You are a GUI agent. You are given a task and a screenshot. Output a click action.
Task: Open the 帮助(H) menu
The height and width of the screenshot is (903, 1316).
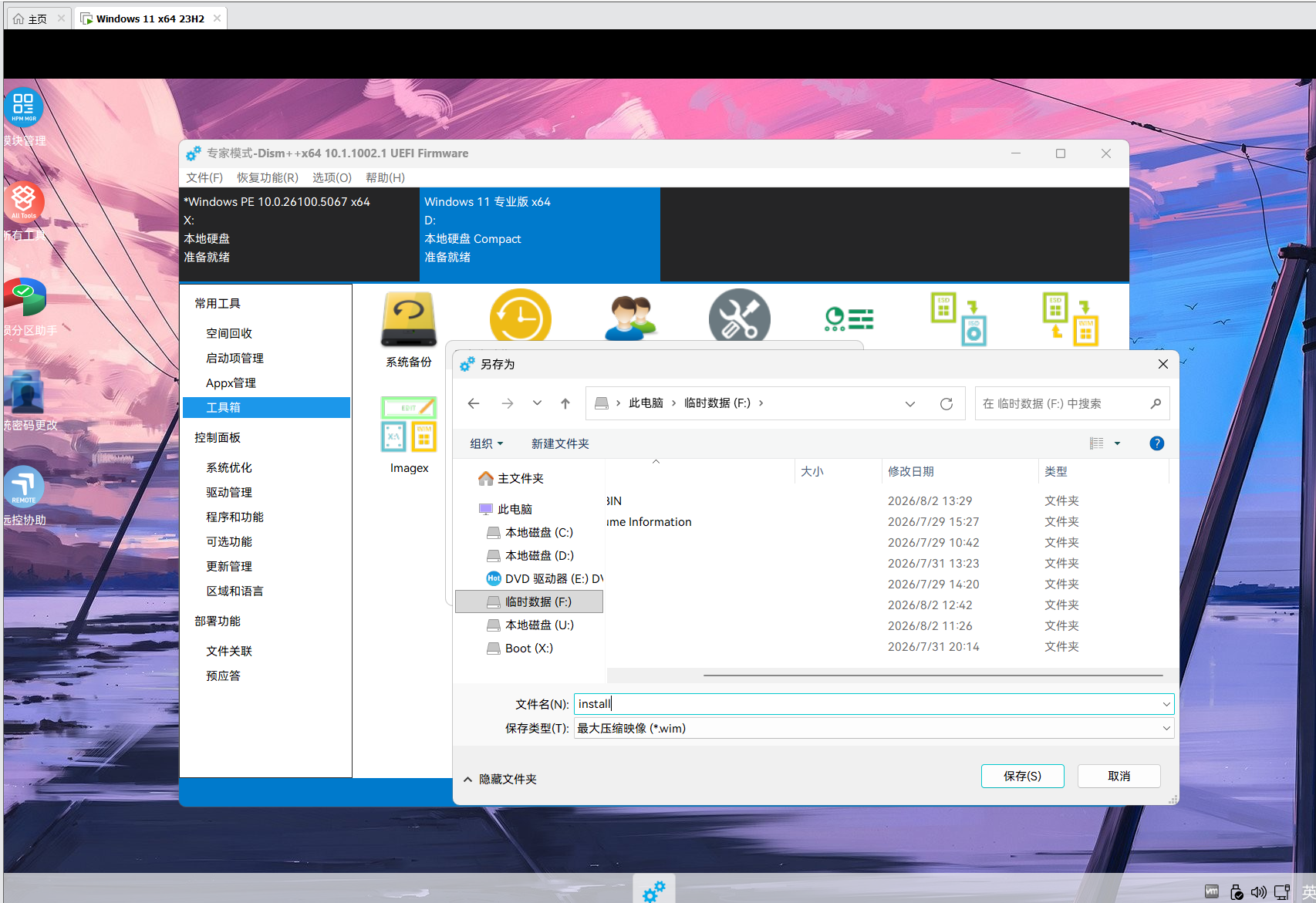(385, 177)
